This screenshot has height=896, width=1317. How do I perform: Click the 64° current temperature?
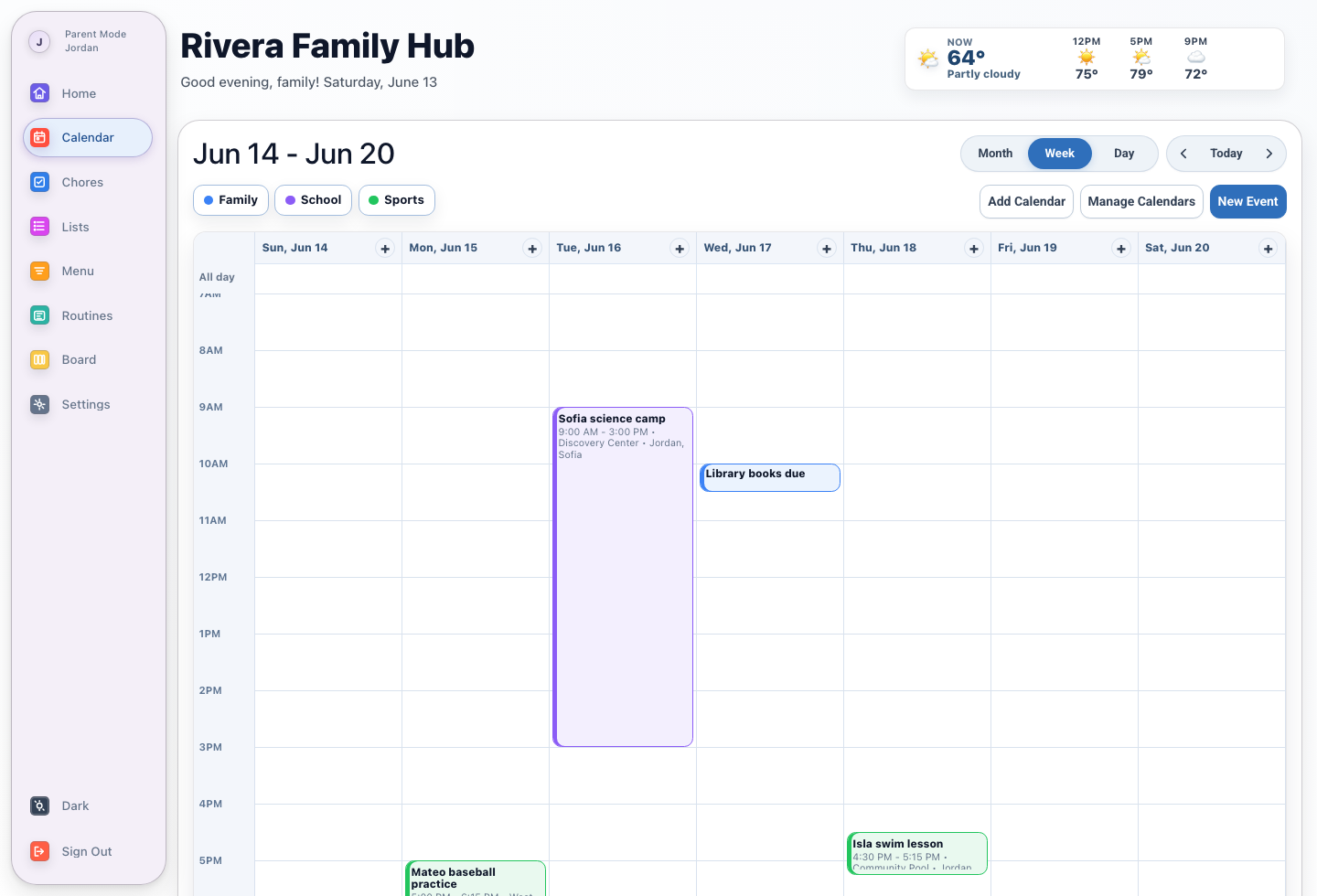[x=966, y=58]
